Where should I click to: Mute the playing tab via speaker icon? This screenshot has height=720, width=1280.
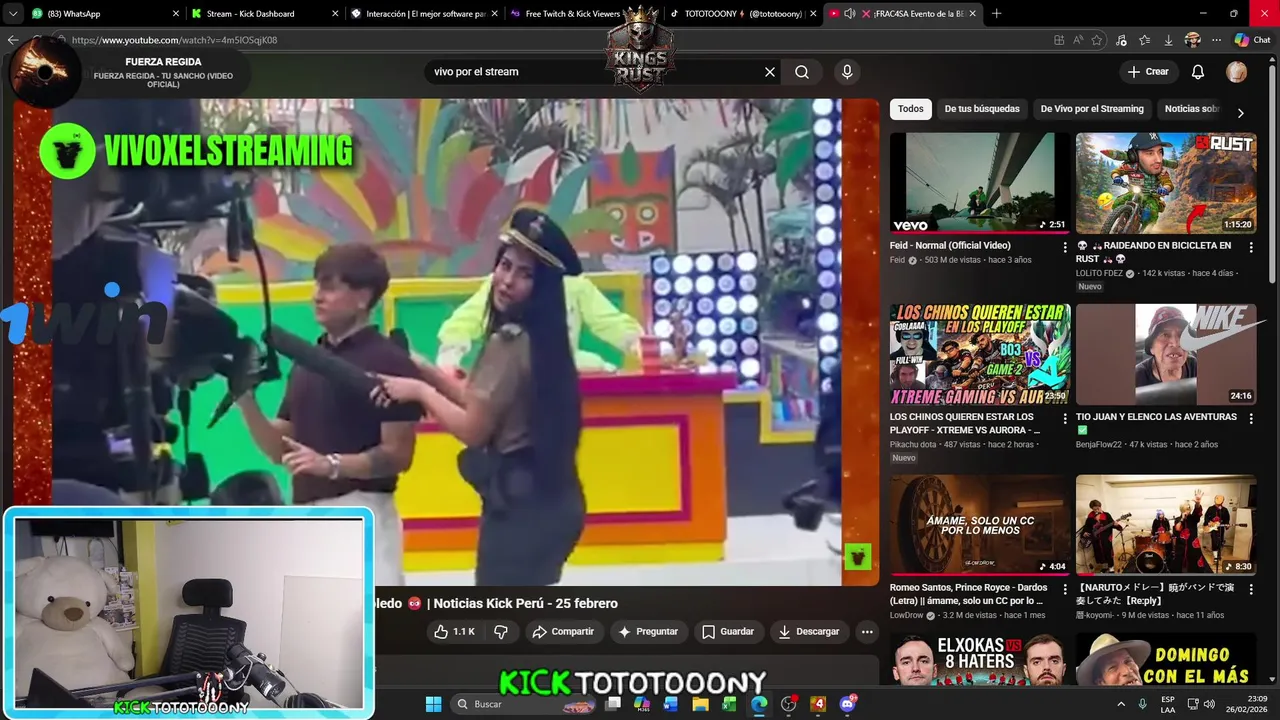pos(850,14)
